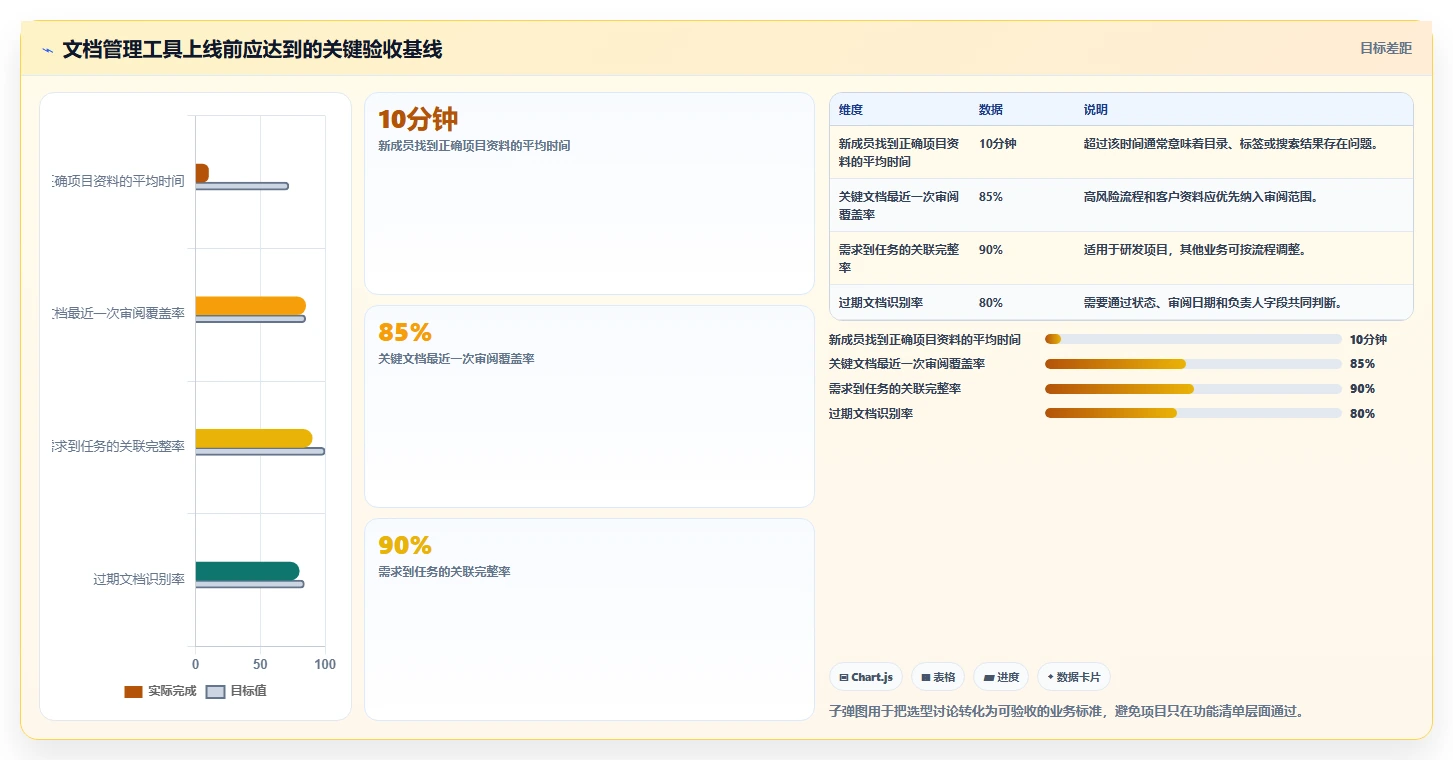Click the 过期文档识别率 axis label in chart
The height and width of the screenshot is (760, 1453).
pyautogui.click(x=139, y=579)
